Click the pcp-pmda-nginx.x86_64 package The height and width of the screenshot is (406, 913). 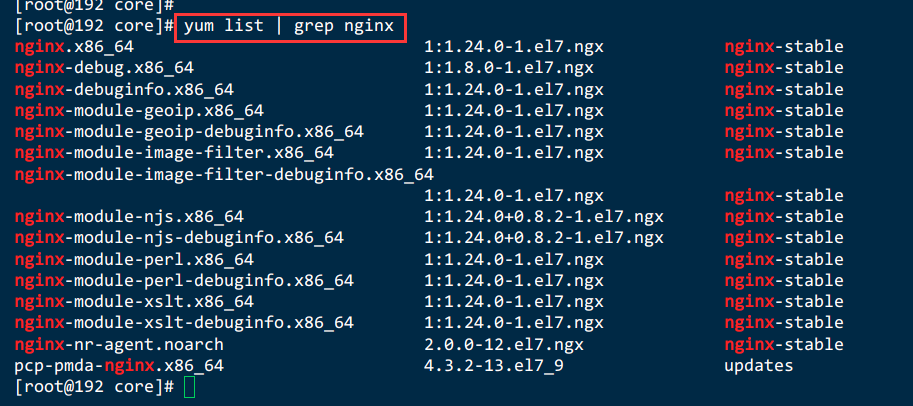pyautogui.click(x=119, y=366)
